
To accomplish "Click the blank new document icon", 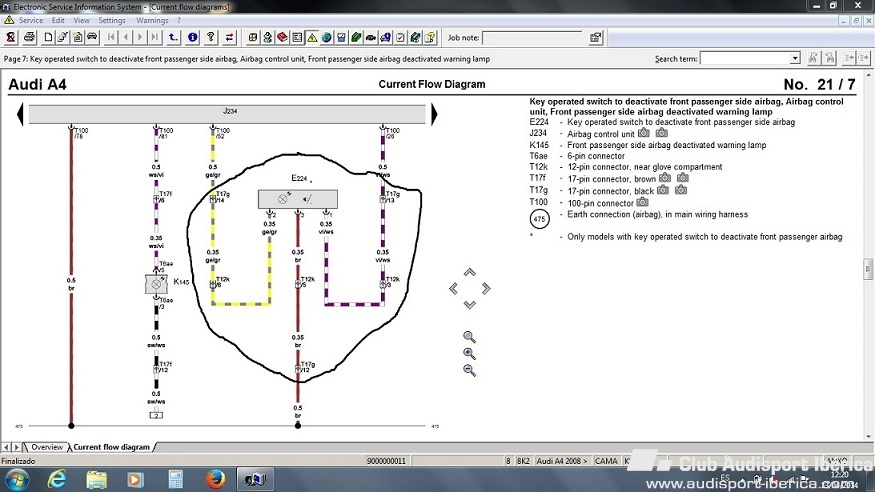I will click(48, 37).
